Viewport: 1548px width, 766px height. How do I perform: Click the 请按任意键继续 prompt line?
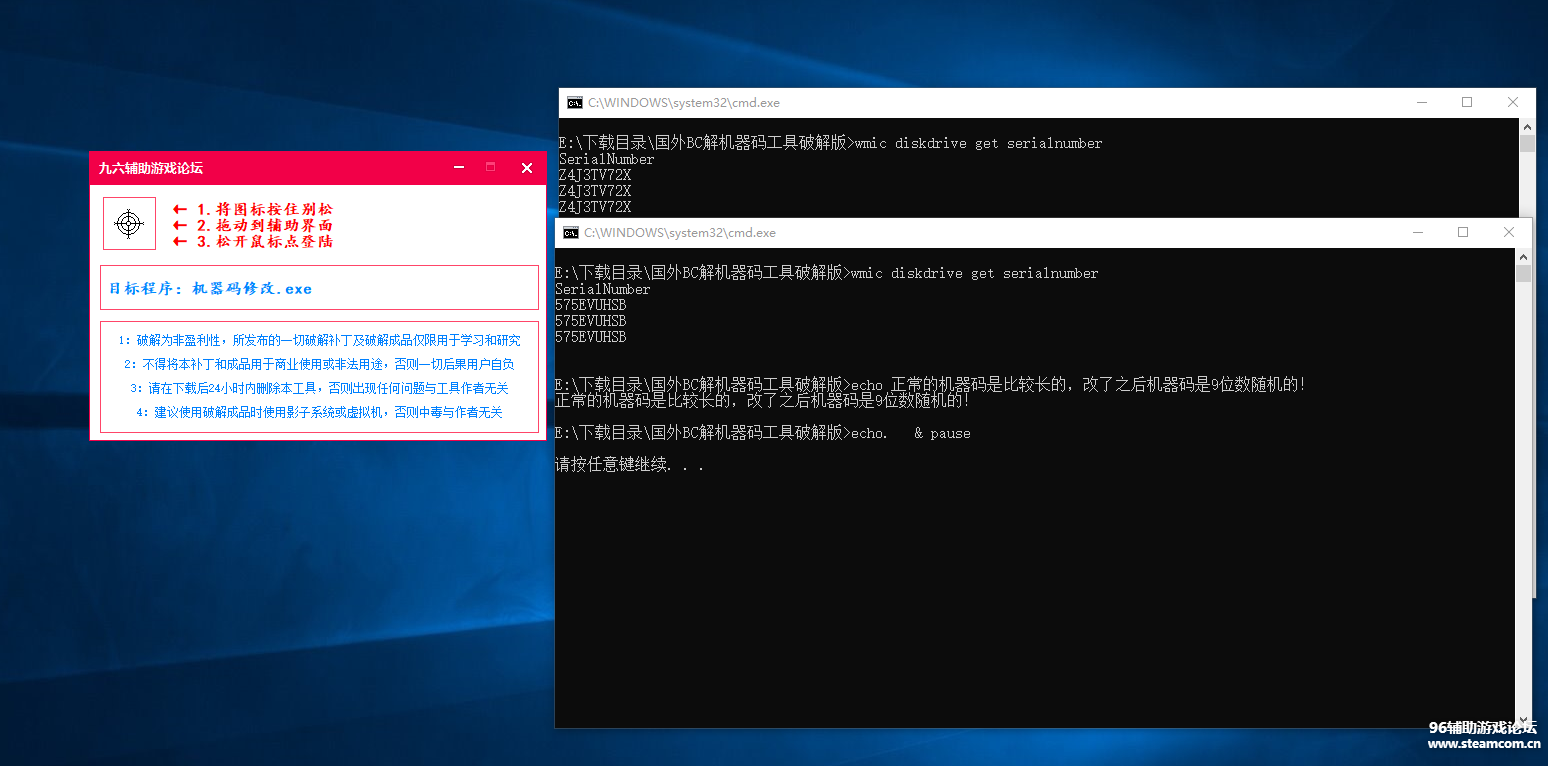point(629,465)
